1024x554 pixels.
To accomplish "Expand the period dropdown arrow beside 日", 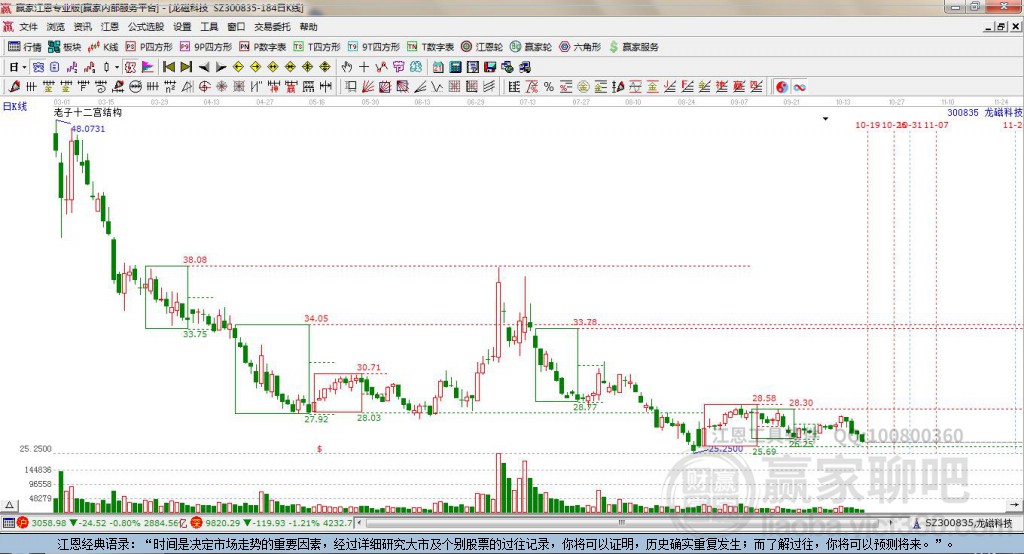I will pos(24,67).
